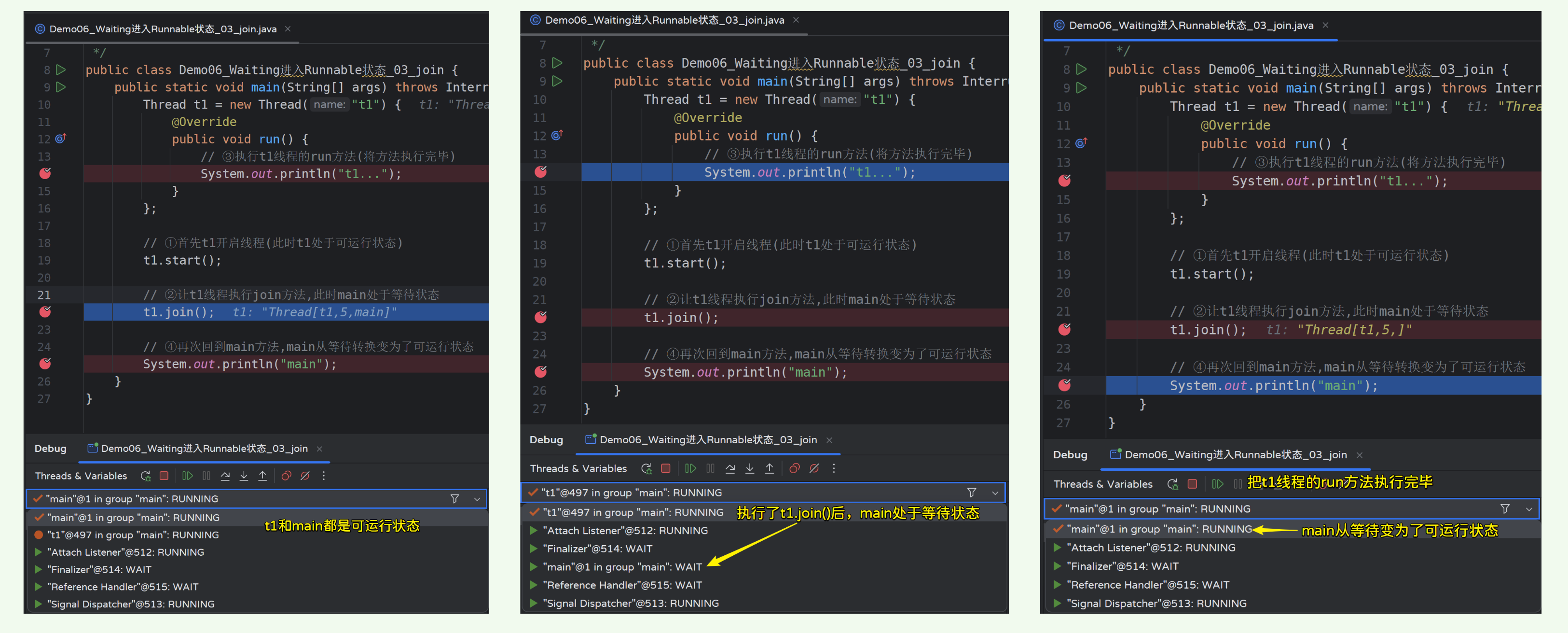Open thread combo box chevron in right panel

coord(1529,509)
